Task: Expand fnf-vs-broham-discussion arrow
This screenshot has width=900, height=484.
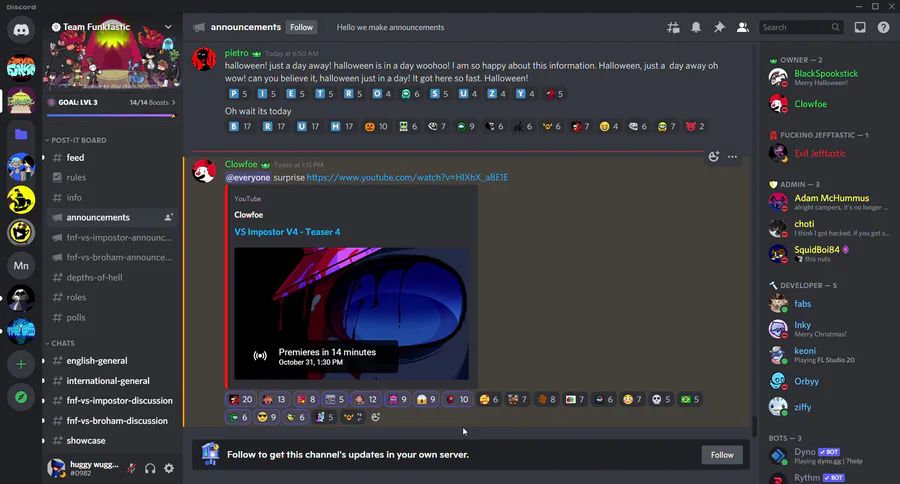Action: (43, 421)
